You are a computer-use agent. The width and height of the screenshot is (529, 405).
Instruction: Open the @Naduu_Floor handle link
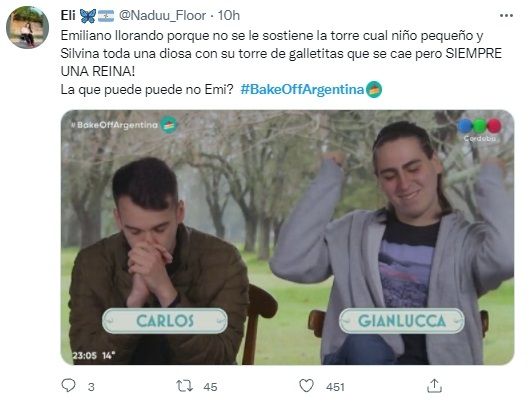[x=163, y=16]
